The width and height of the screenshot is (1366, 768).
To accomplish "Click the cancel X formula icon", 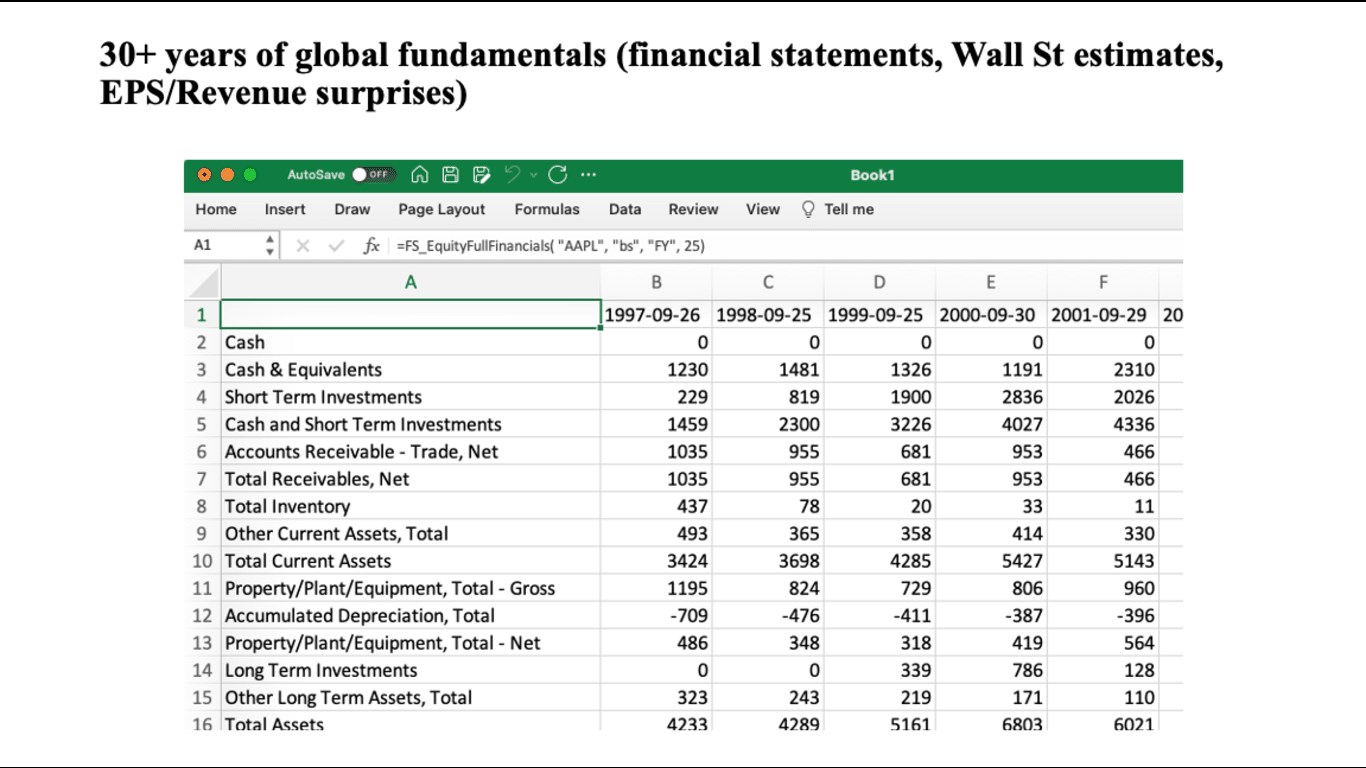I will point(303,245).
